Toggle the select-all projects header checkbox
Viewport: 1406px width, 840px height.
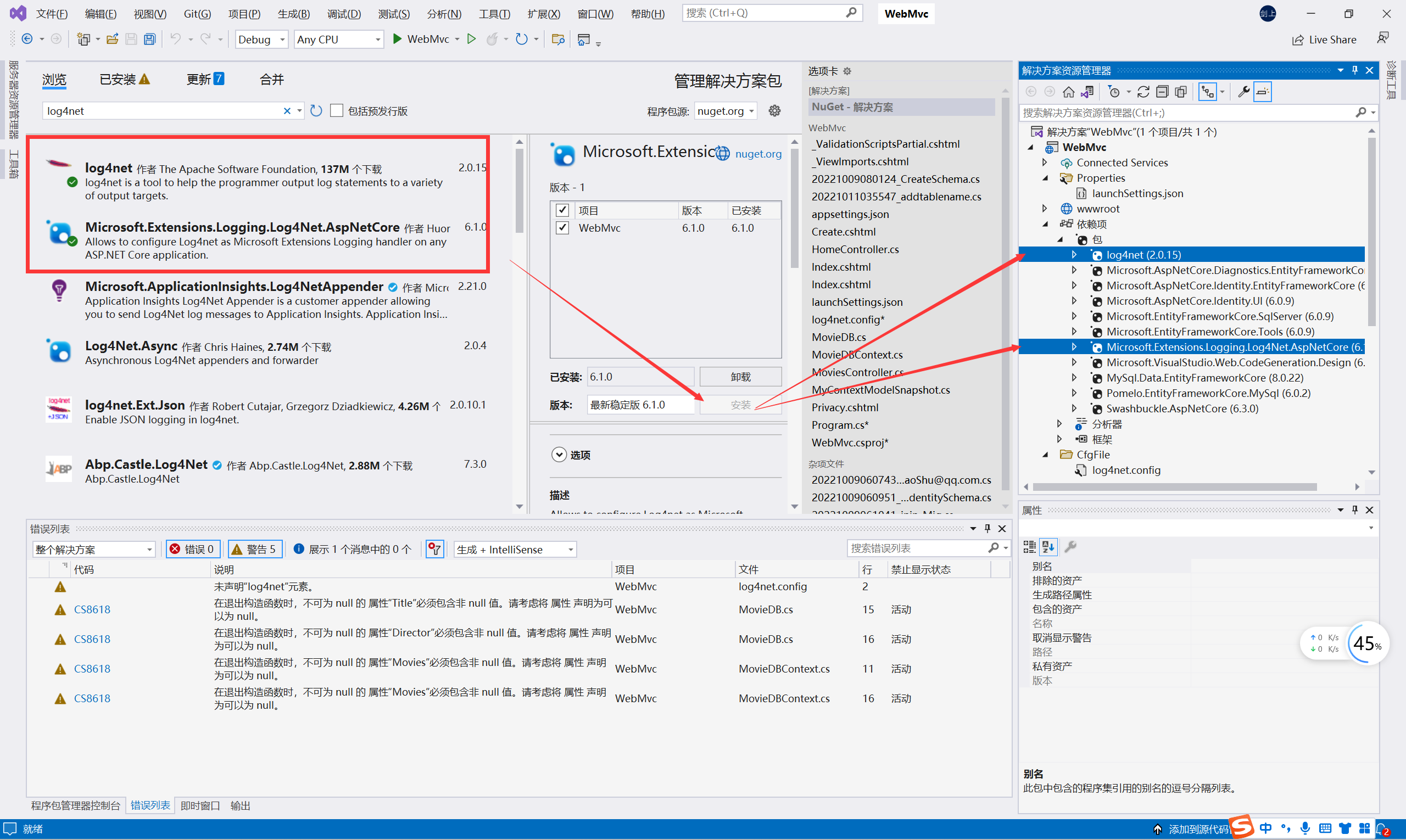(x=562, y=211)
